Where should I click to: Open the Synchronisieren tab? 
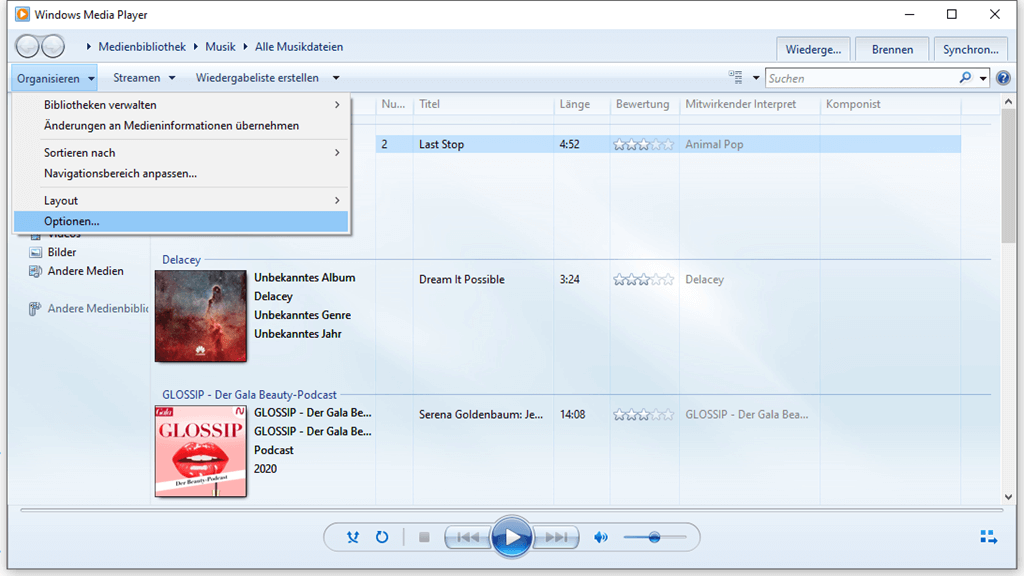click(x=970, y=50)
